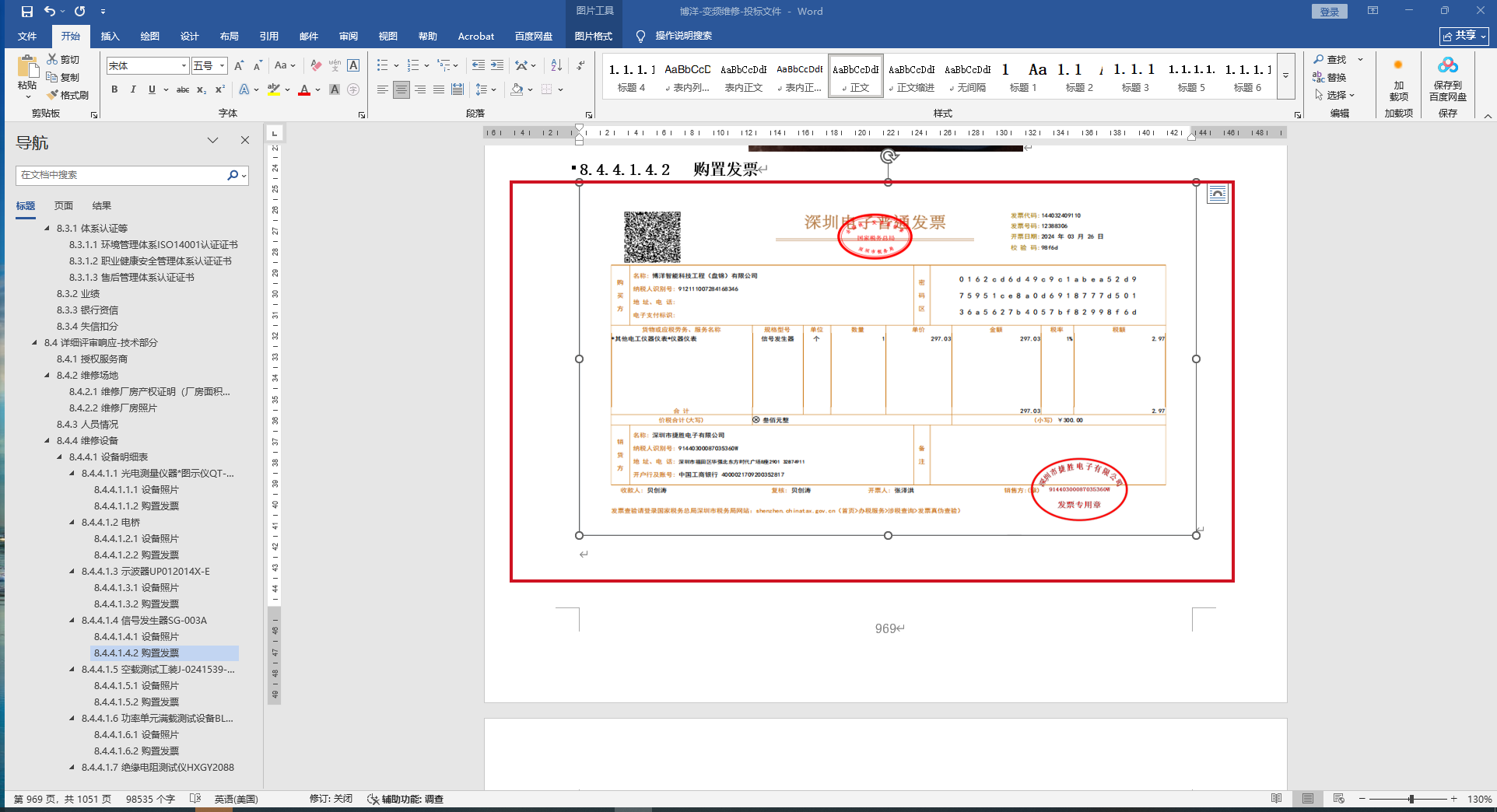This screenshot has height=812, width=1497.
Task: Open the font size dropdown (五号)
Action: (x=223, y=66)
